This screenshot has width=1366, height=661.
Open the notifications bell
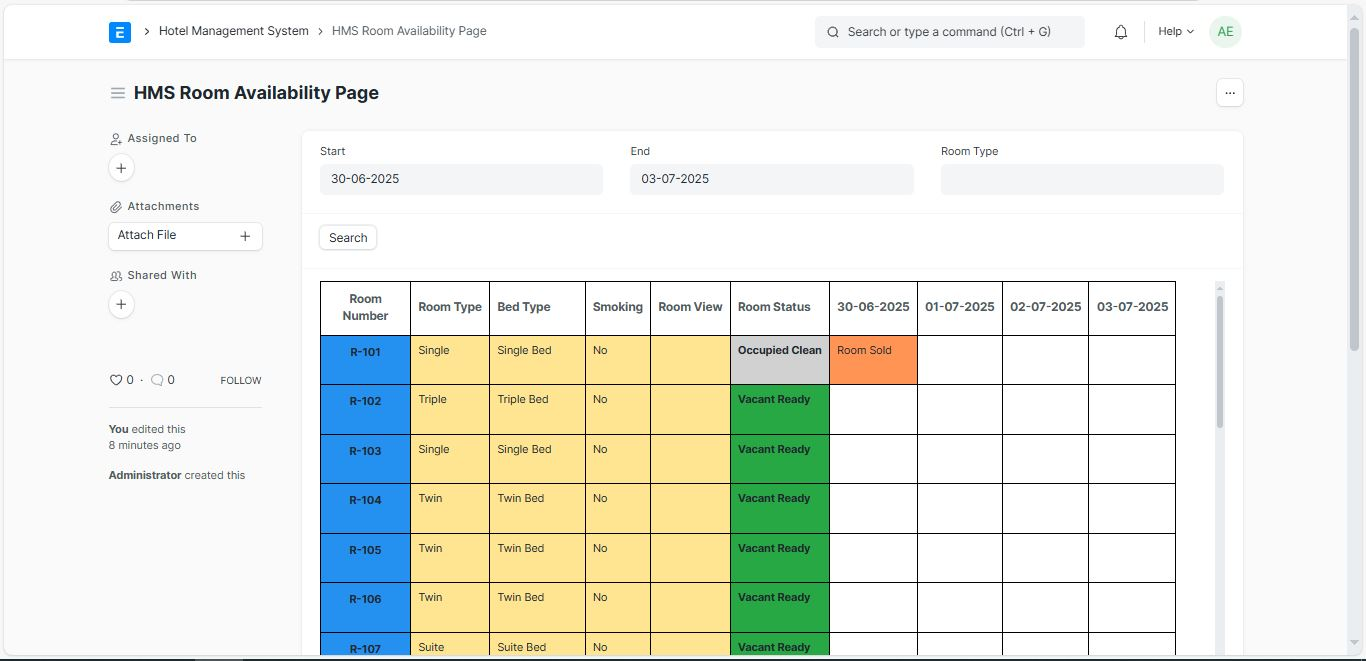[x=1121, y=32]
